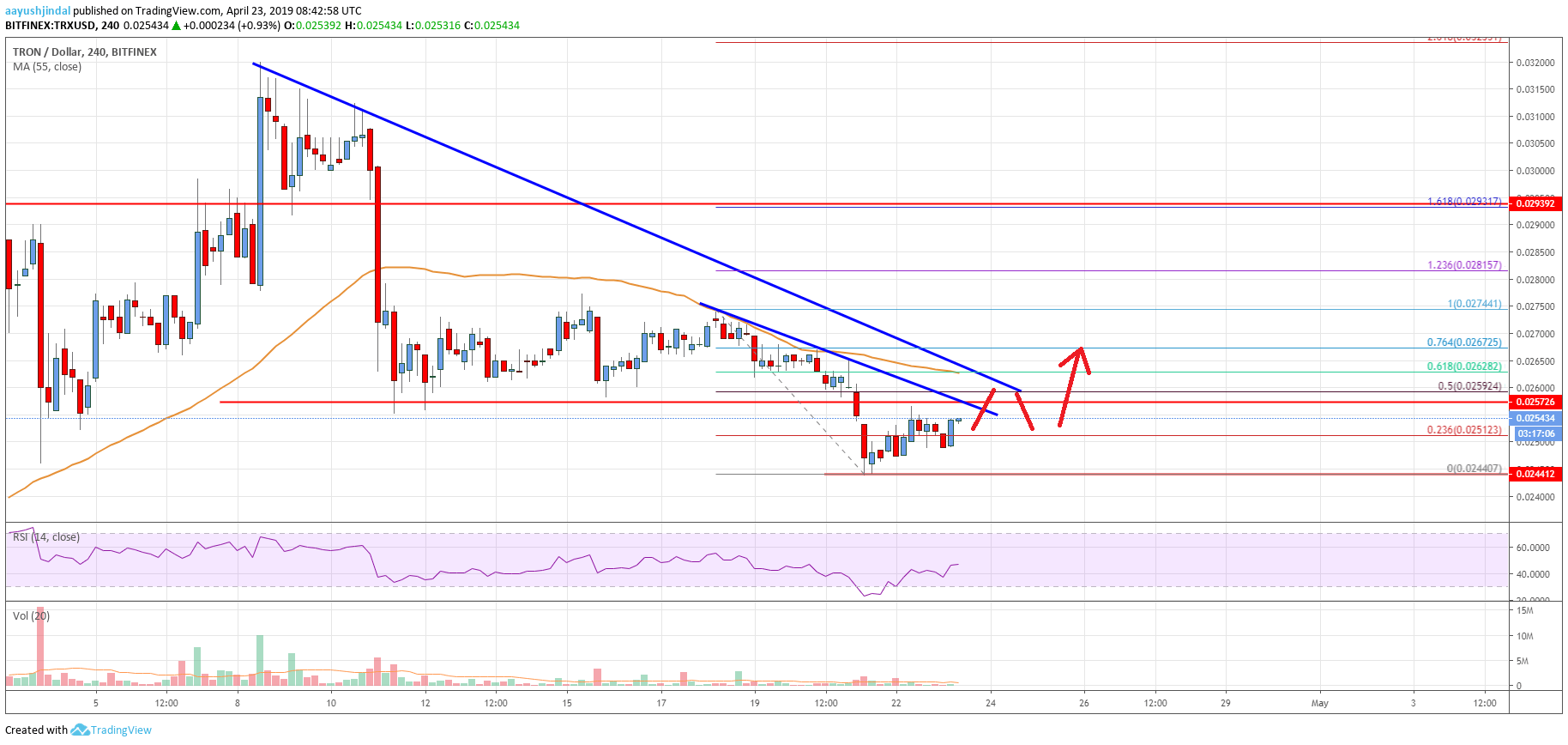1568x745 pixels.
Task: Click the red 0.024412 price label
Action: (x=1535, y=474)
